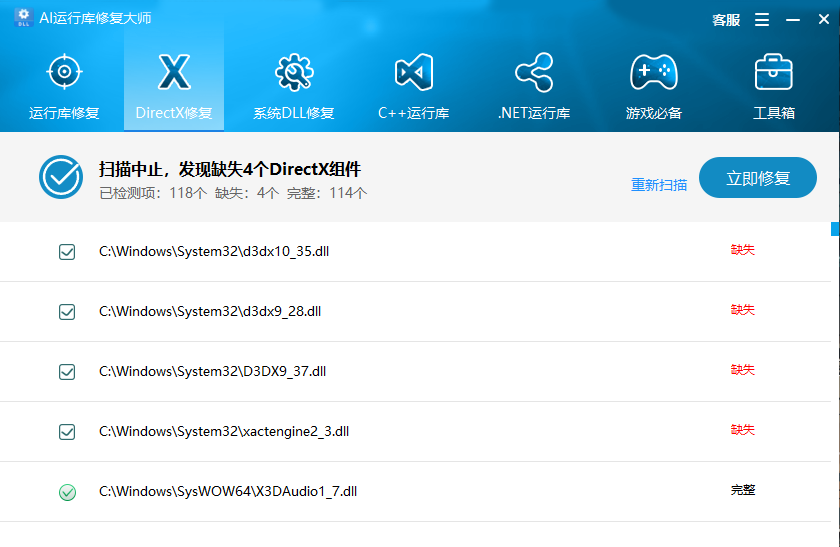Click 缺失 status for d3dx9_28.dll

[x=742, y=310]
